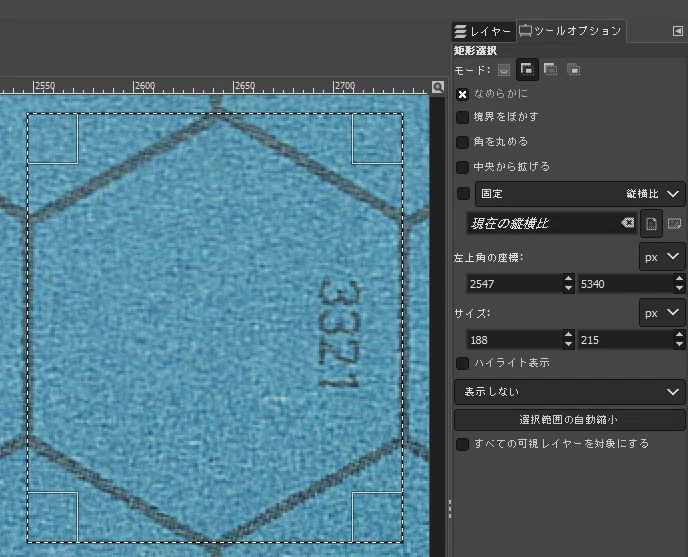Viewport: 688px width, 557px height.
Task: Toggle the なめらかに checkbox
Action: (x=462, y=94)
